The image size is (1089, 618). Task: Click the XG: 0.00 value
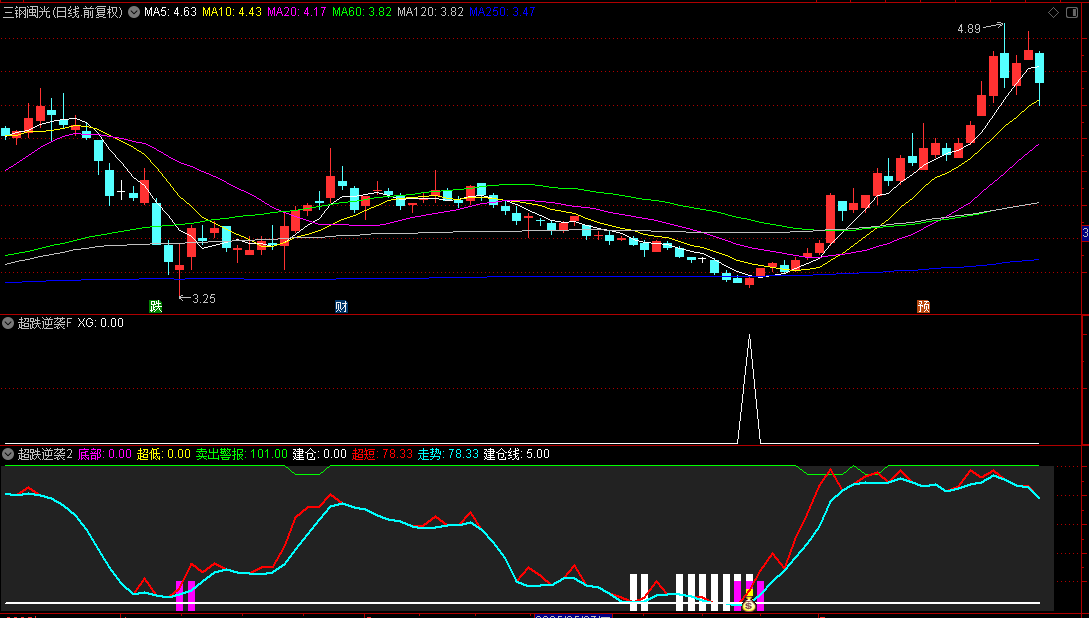coord(101,323)
